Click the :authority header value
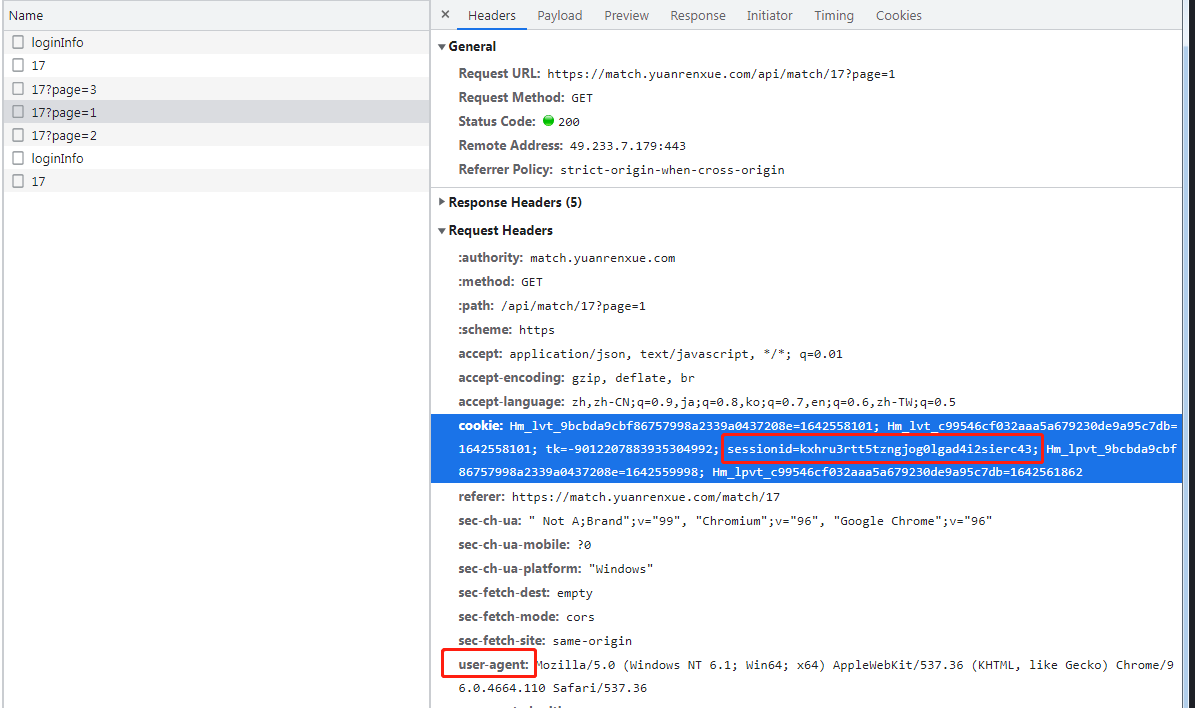This screenshot has height=708, width=1195. [x=602, y=258]
